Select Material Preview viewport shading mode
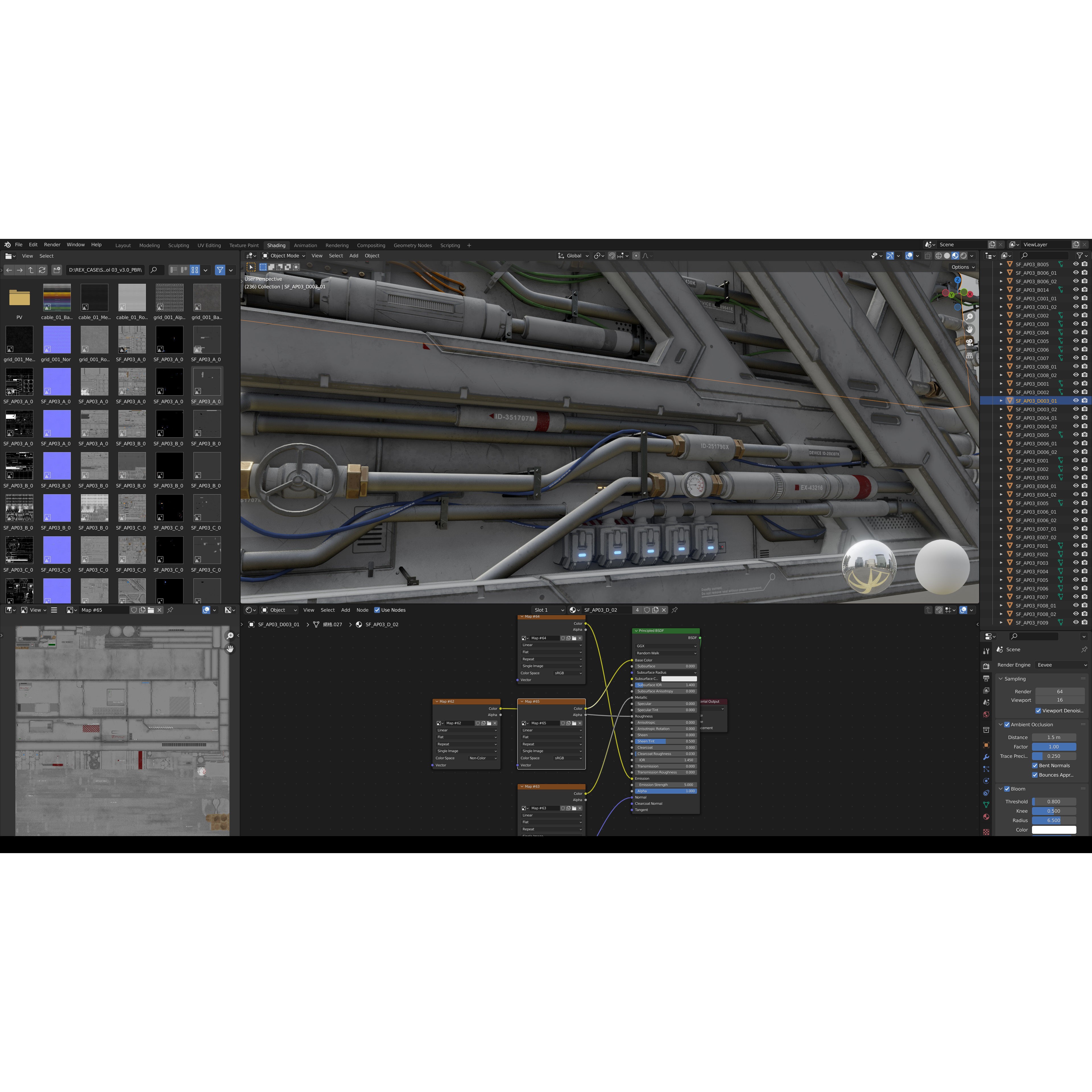The height and width of the screenshot is (1092, 1092). (955, 256)
